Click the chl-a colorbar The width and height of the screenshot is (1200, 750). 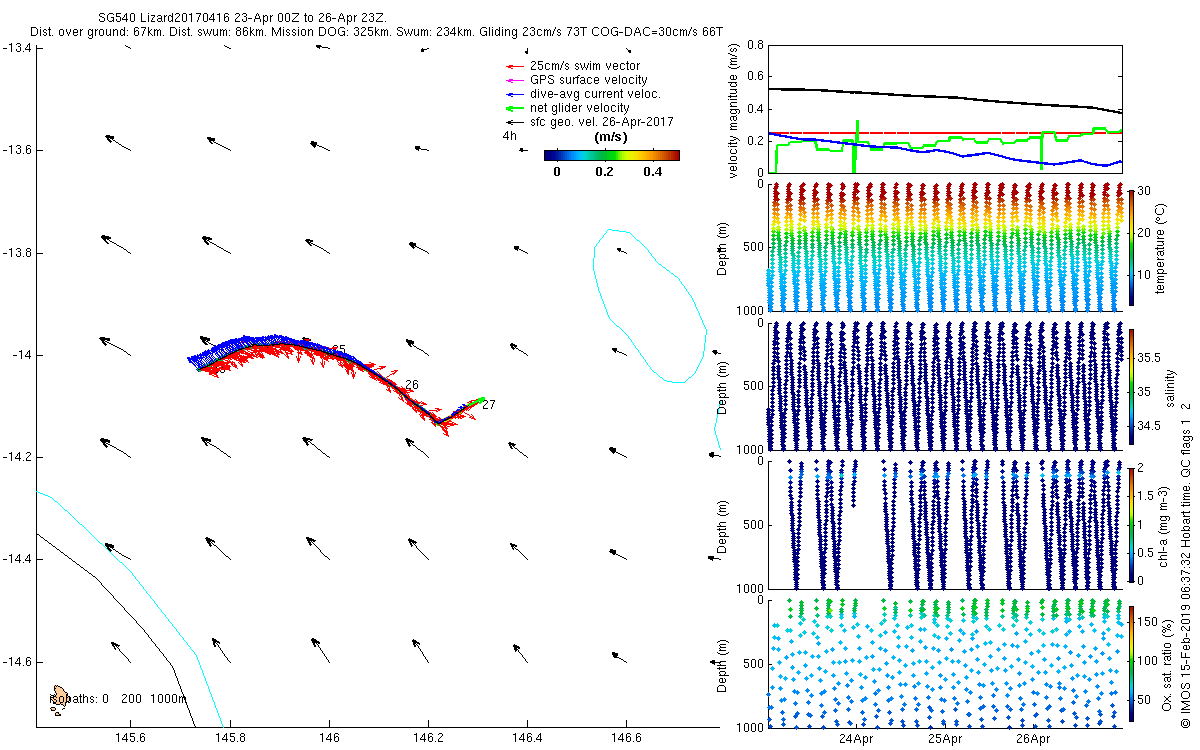pyautogui.click(x=1131, y=523)
